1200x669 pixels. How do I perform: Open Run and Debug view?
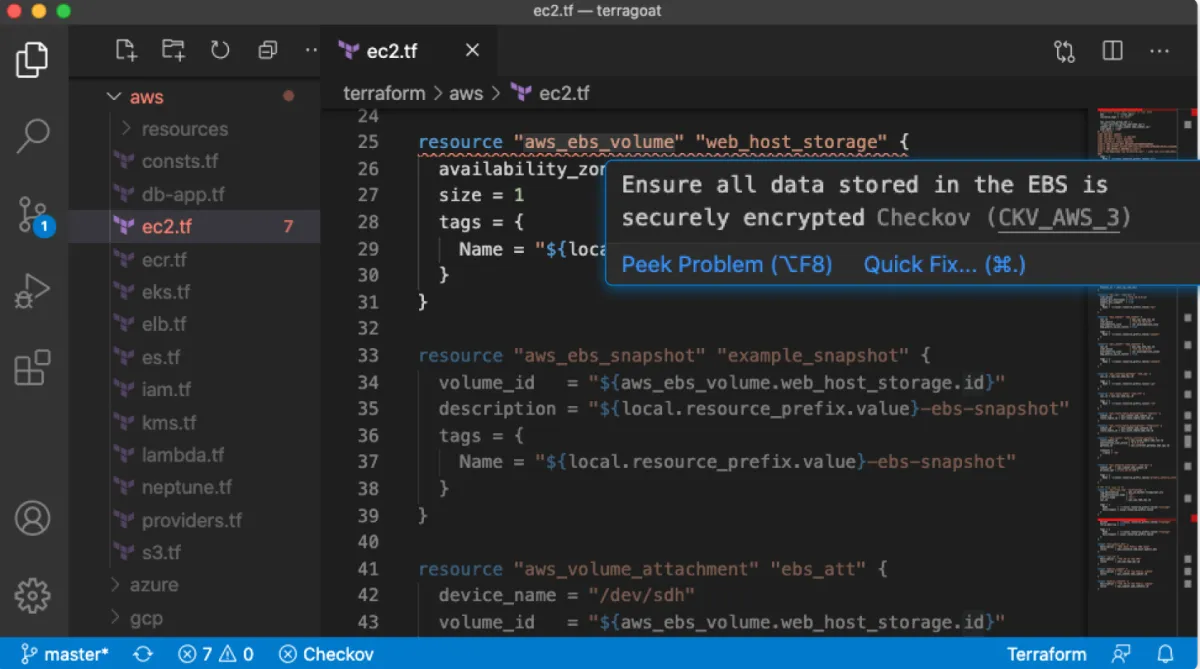point(32,291)
